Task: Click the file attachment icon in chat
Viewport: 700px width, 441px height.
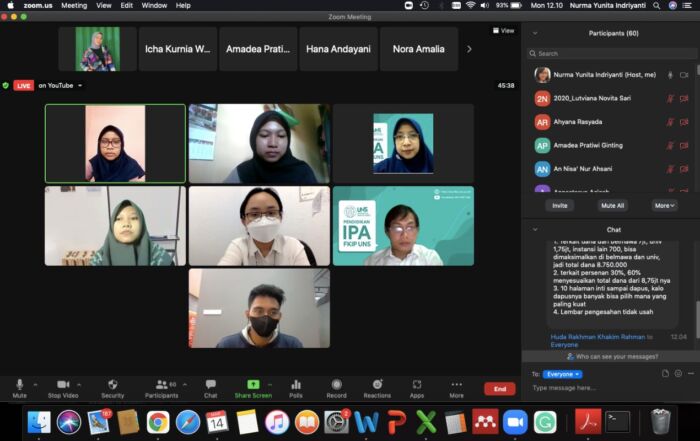Action: tap(665, 374)
